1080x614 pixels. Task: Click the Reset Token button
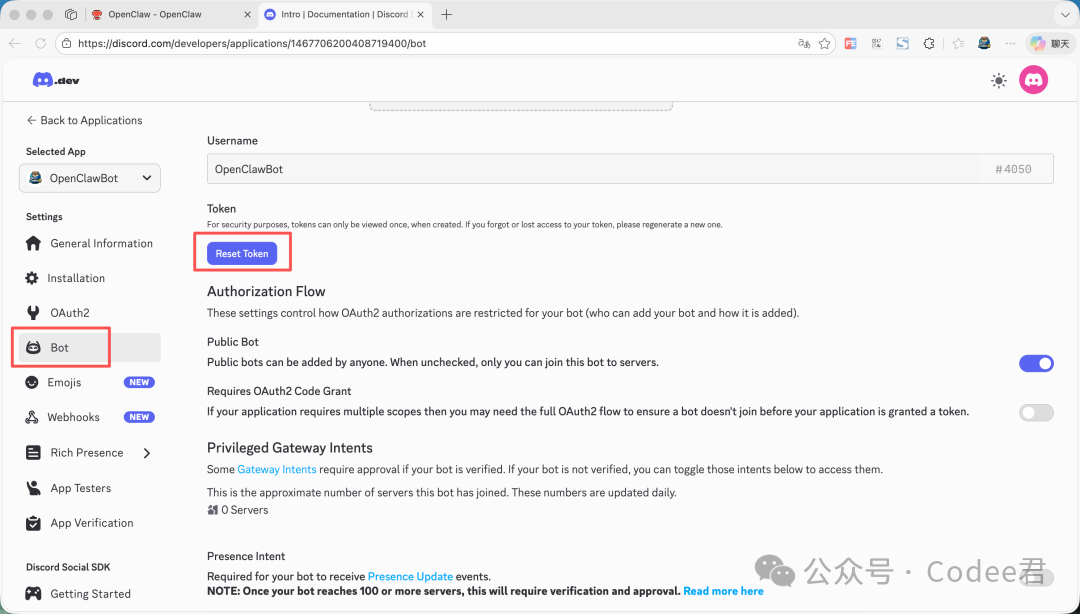(x=242, y=254)
